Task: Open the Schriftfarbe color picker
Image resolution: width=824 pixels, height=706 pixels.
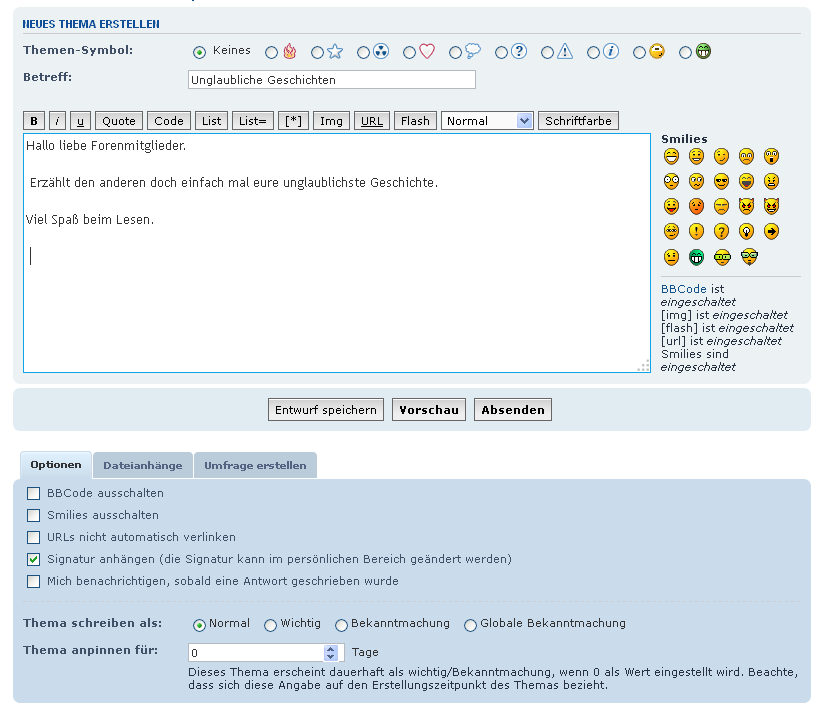Action: [579, 121]
